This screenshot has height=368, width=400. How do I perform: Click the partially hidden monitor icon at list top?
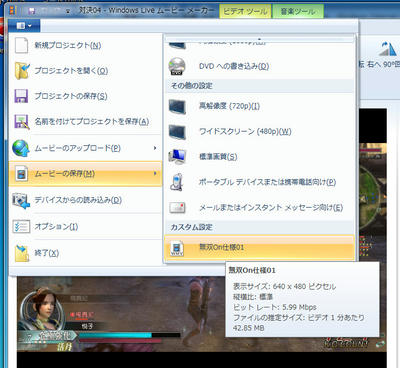pyautogui.click(x=177, y=46)
